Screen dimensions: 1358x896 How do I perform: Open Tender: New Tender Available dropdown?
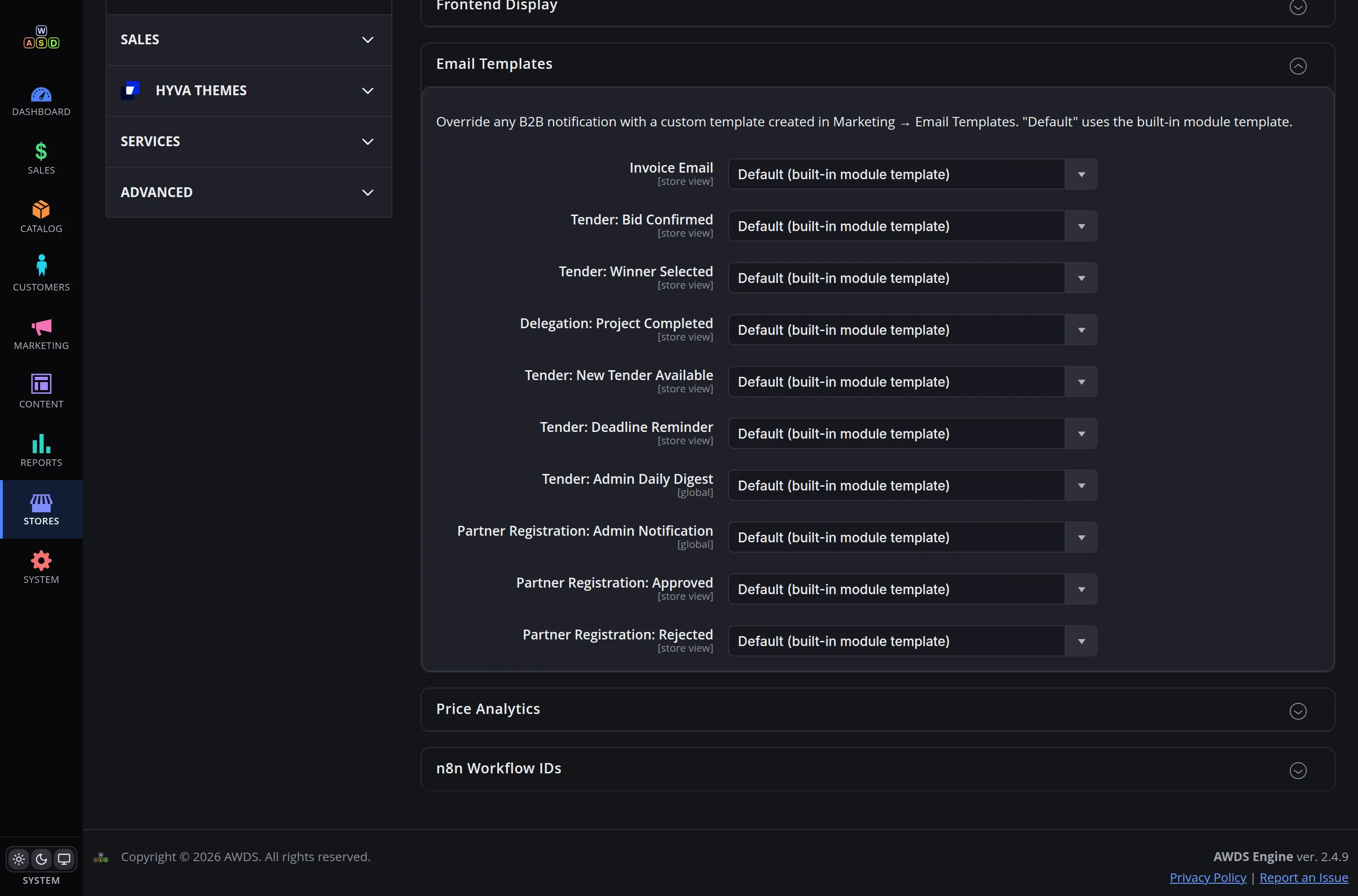coord(912,382)
